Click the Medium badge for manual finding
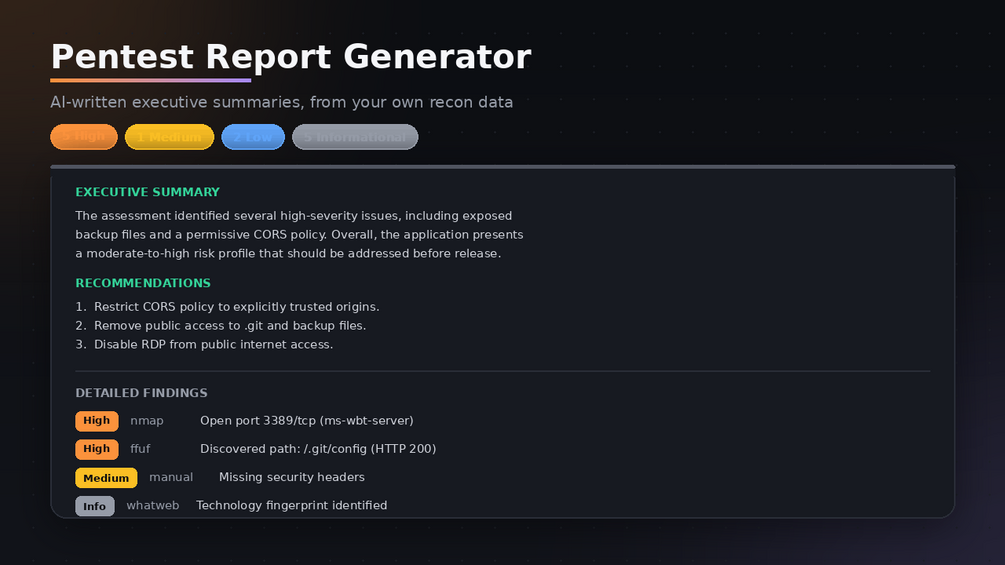Screen dimensions: 1005x565 [x=106, y=478]
